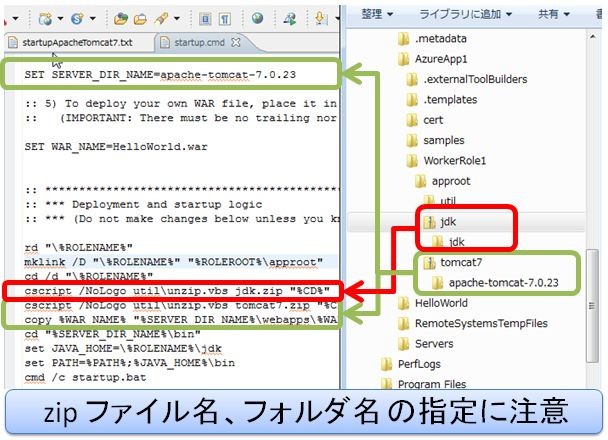
Task: Click line 'SET SERVER_DIR_NAME=apache-tomcat-7.0.23'
Action: click(160, 74)
